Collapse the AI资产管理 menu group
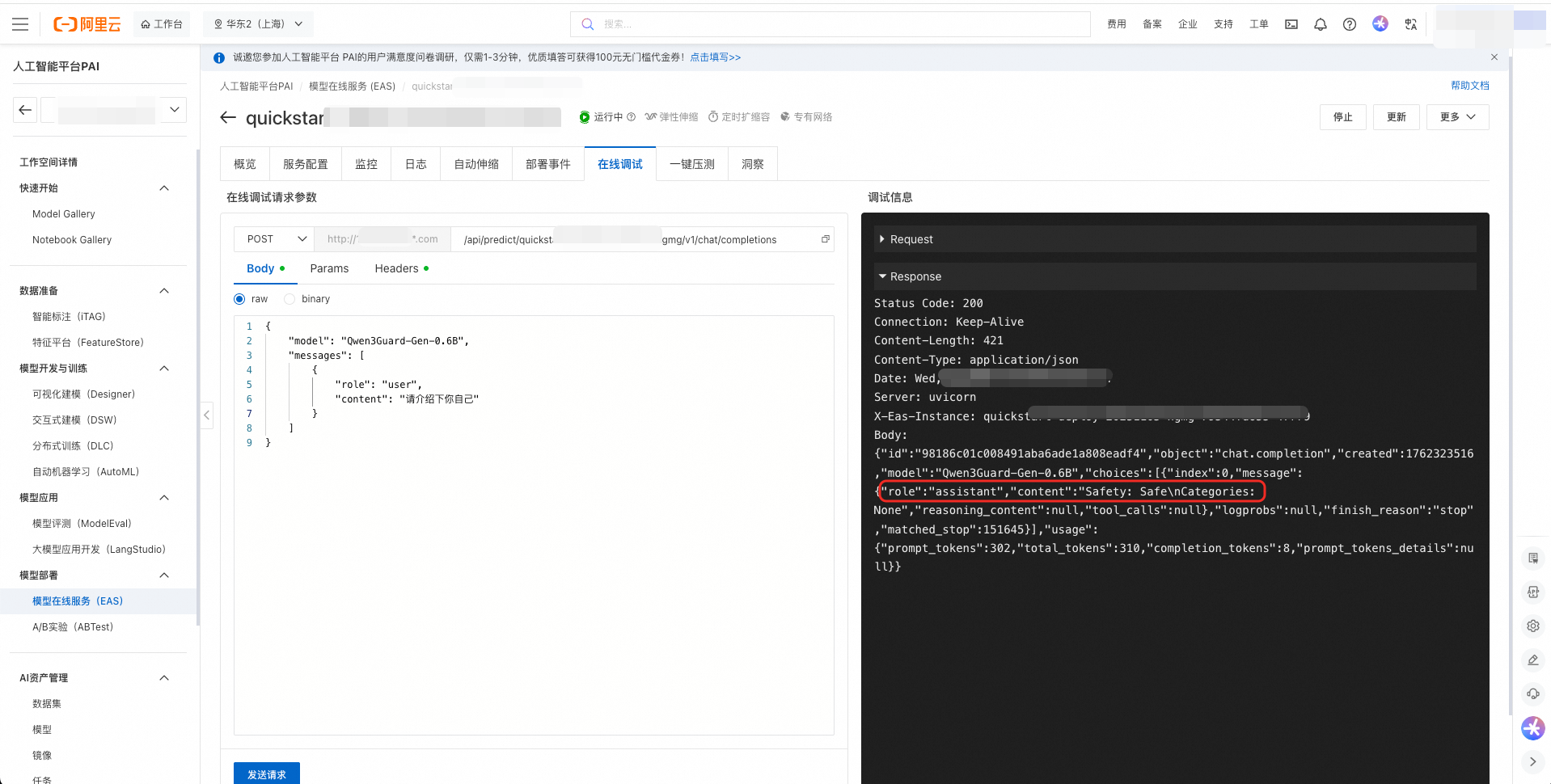This screenshot has height=784, width=1551. [x=164, y=678]
